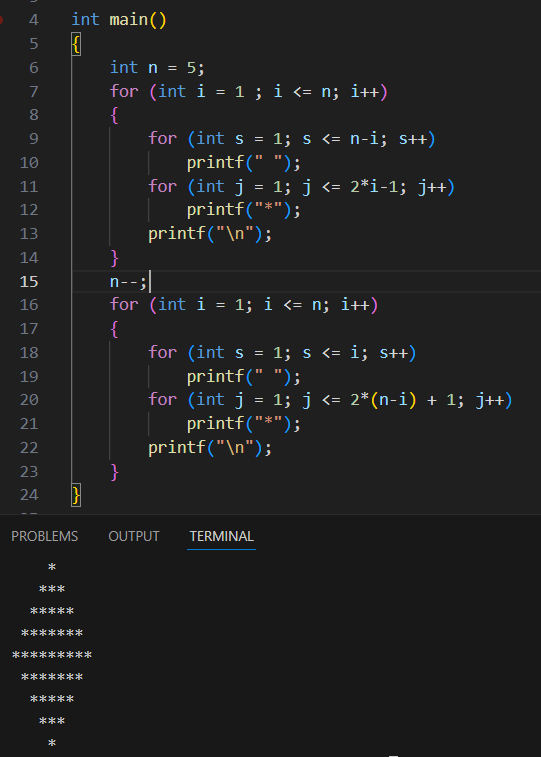Click line number 20 in gutter

pos(29,400)
